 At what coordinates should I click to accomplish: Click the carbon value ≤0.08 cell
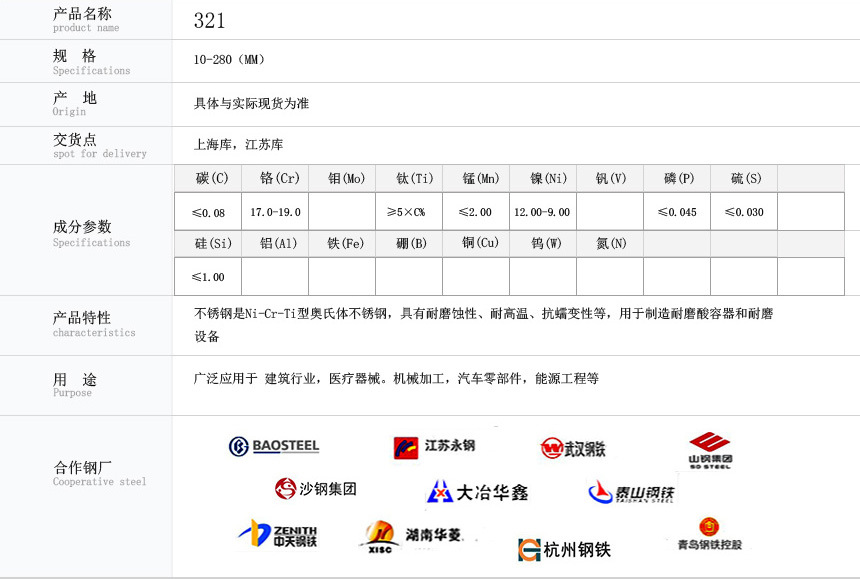(x=208, y=212)
